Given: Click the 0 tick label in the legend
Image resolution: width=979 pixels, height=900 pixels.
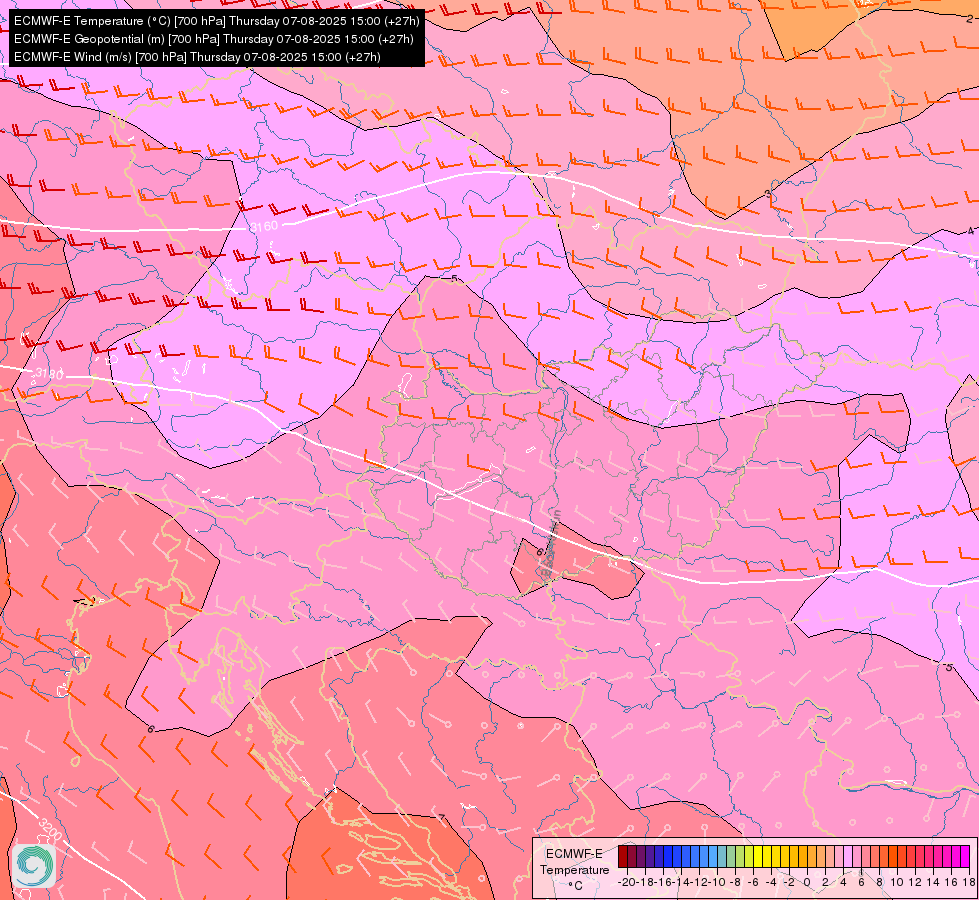Looking at the screenshot, I should (x=807, y=882).
